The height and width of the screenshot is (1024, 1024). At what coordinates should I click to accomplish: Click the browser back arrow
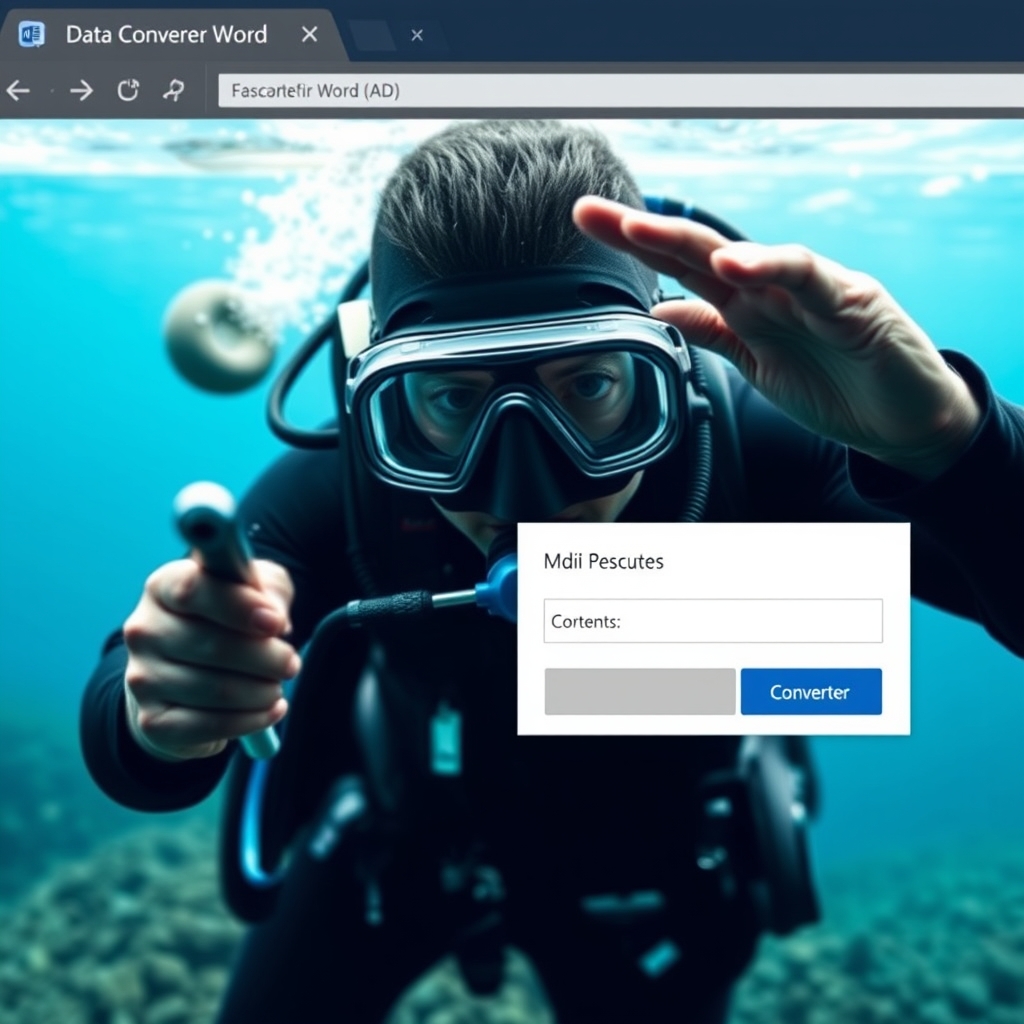tap(18, 90)
